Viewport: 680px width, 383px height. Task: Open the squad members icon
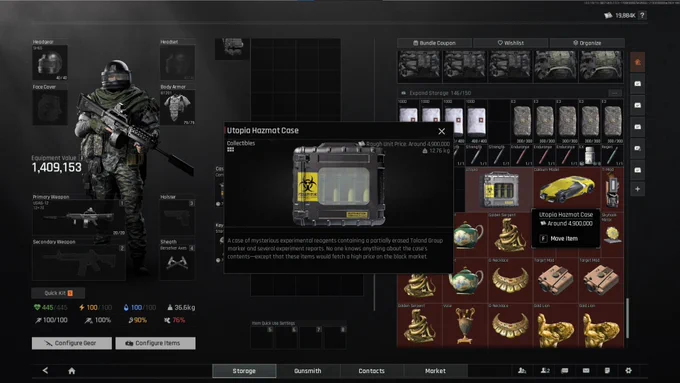coord(545,370)
